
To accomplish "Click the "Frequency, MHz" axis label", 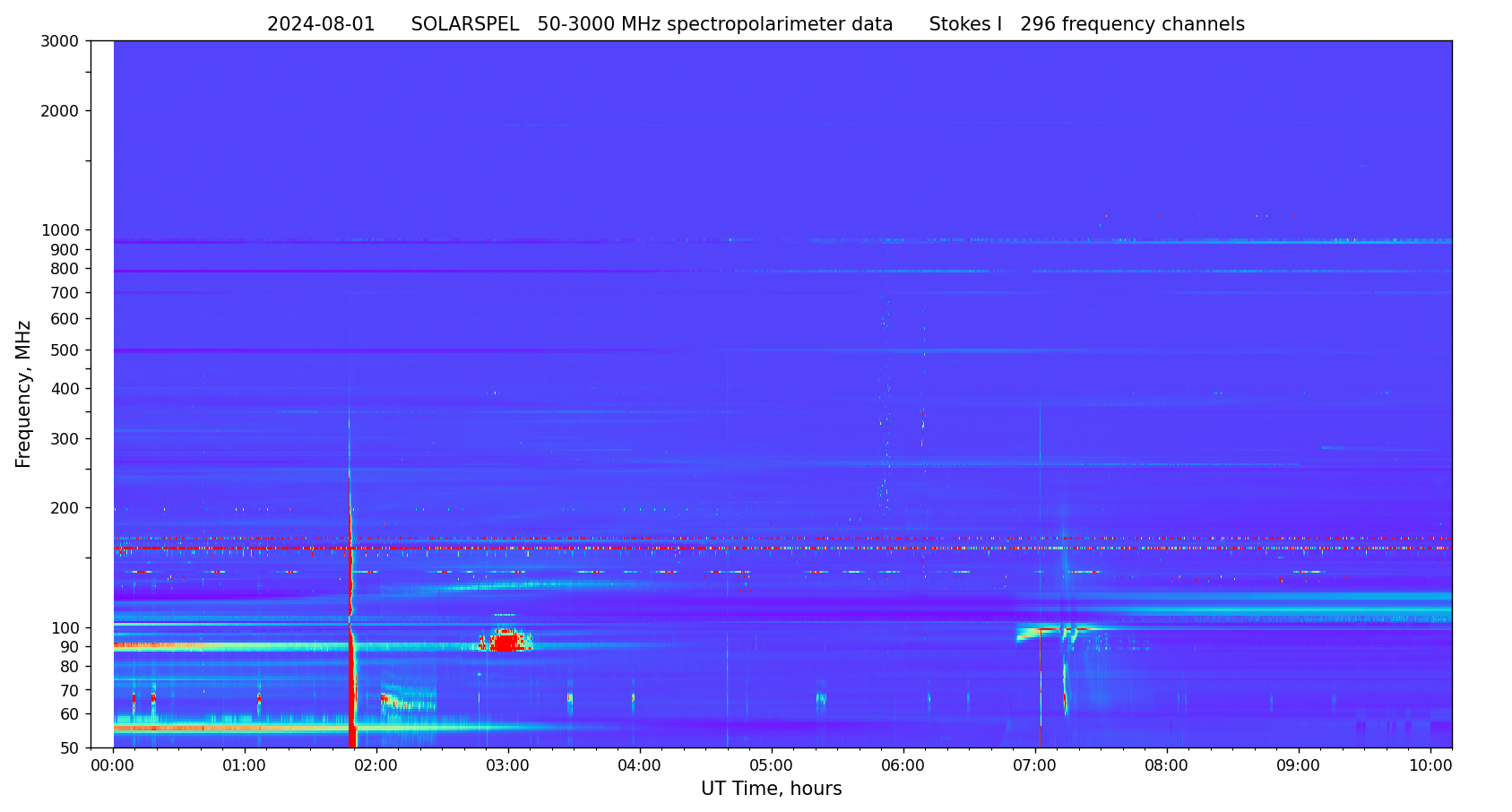I will click(23, 394).
